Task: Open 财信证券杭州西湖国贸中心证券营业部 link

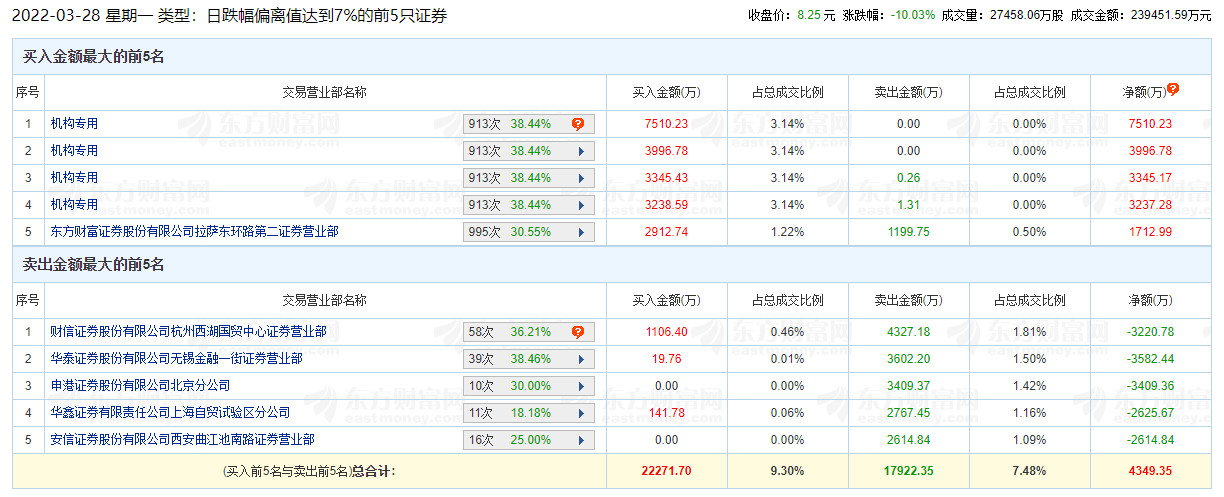Action: [x=189, y=331]
